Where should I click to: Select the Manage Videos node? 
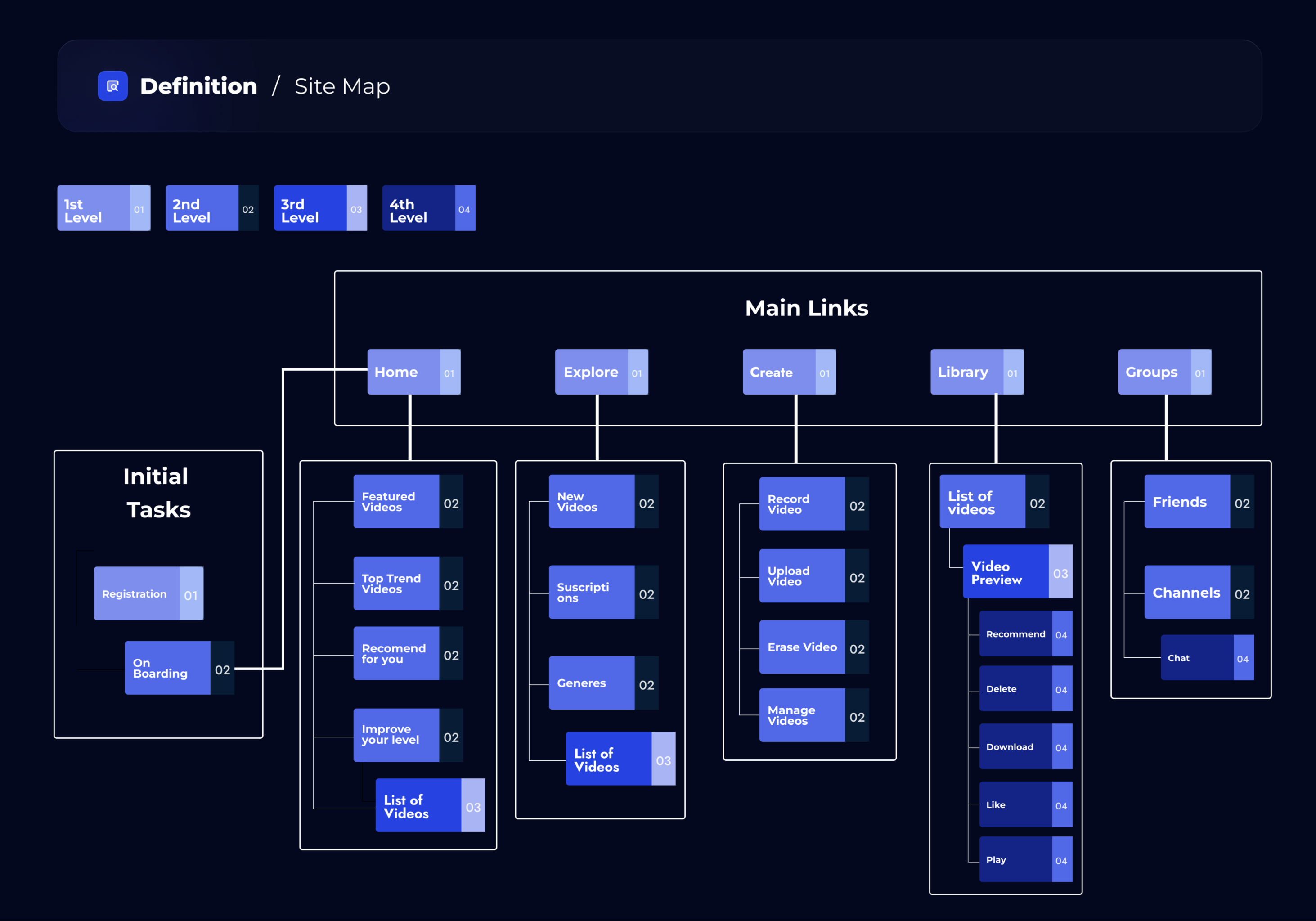click(x=813, y=715)
